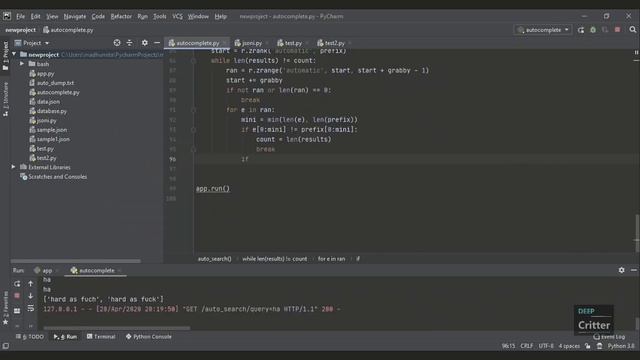Click the UTF-8 encoding indicator

coord(546,346)
